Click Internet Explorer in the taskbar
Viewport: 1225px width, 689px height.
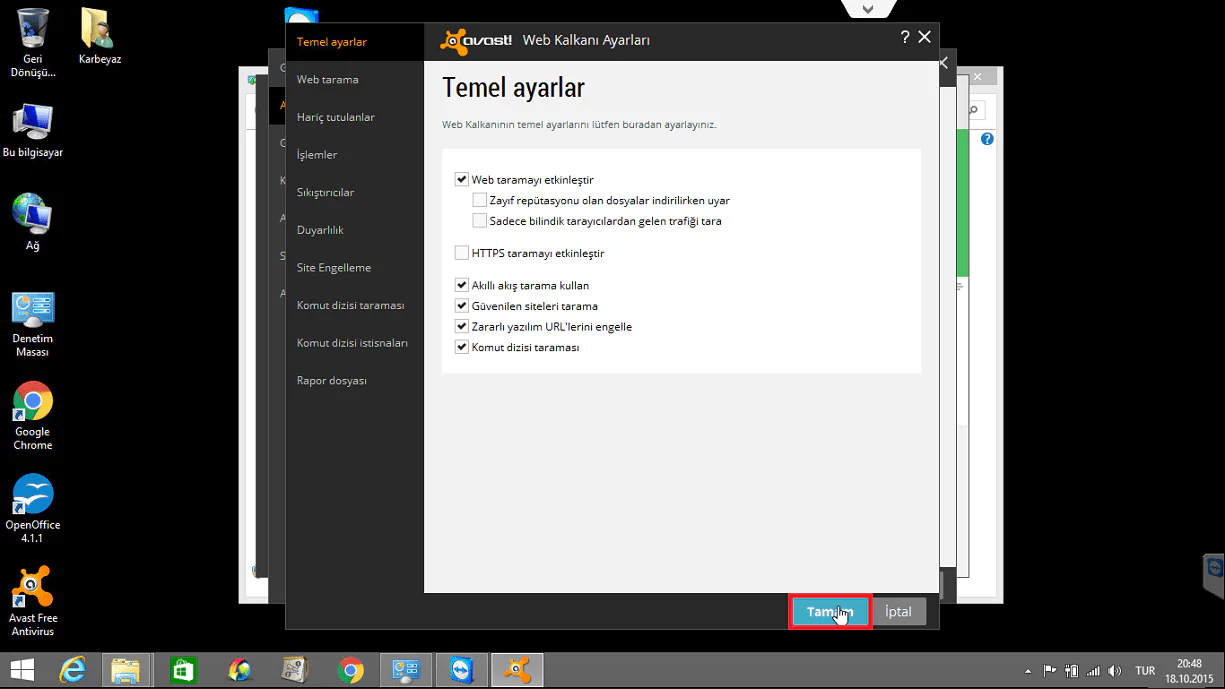74,670
